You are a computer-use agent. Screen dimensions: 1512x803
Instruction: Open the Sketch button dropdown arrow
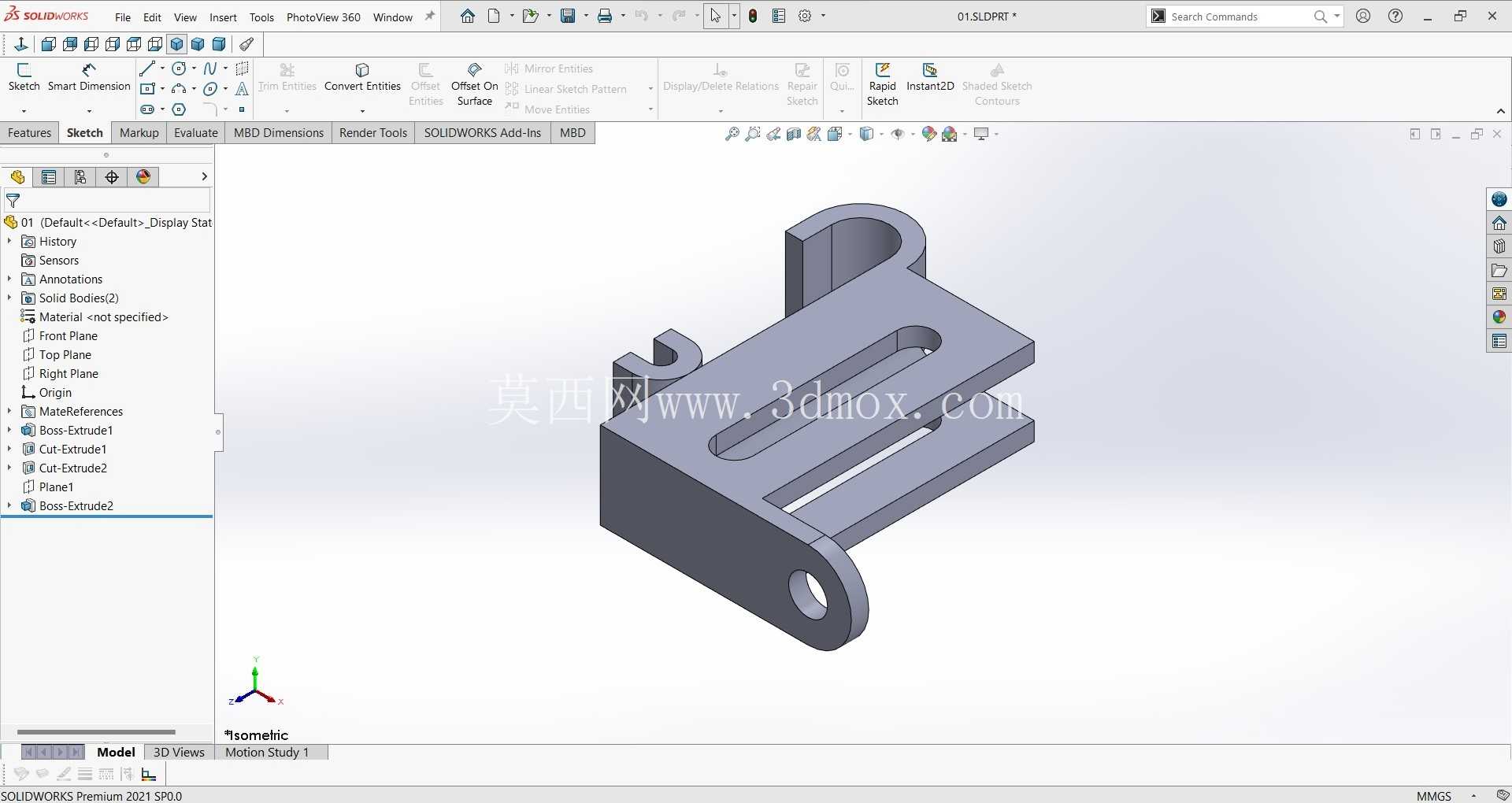[24, 111]
